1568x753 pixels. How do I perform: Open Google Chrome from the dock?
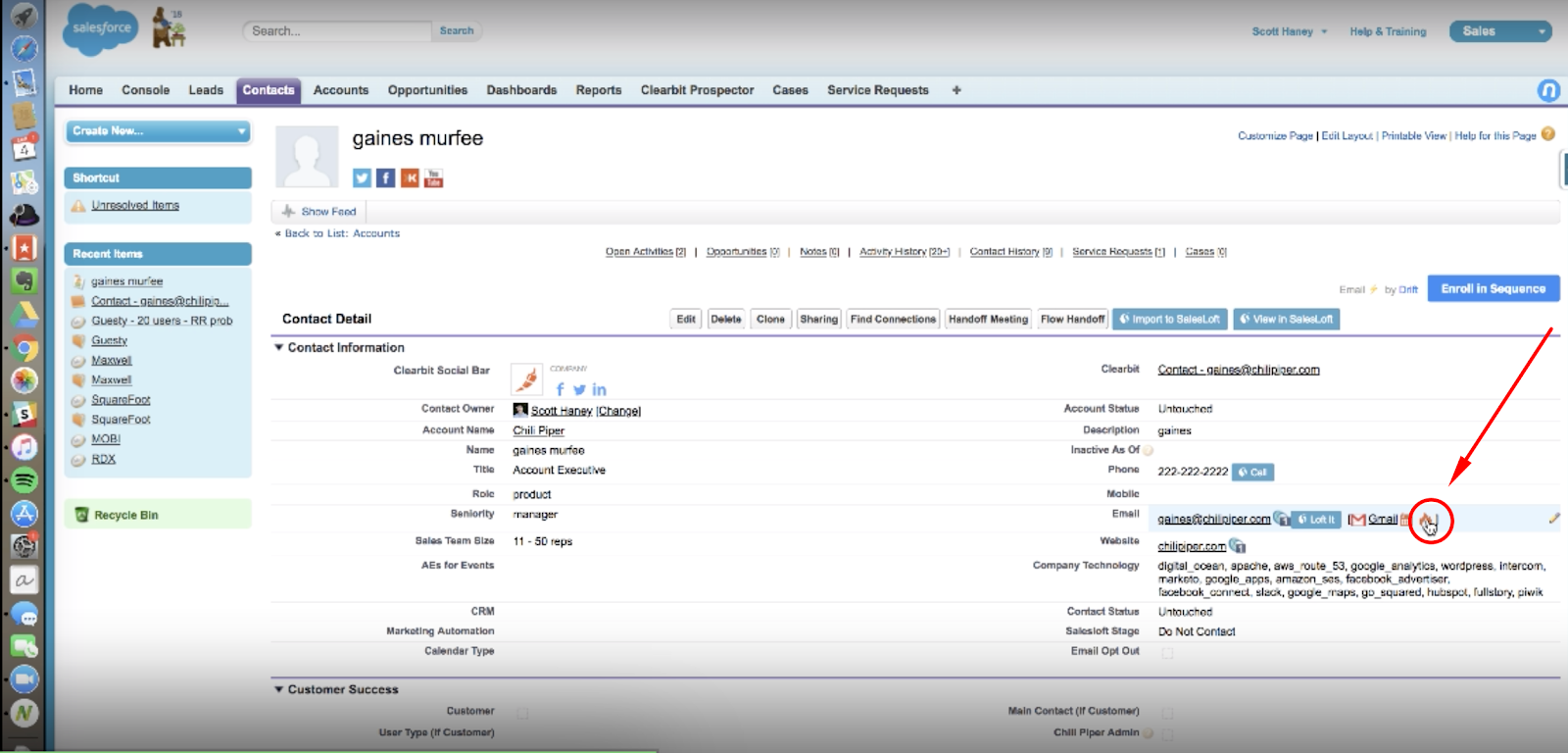tap(24, 347)
